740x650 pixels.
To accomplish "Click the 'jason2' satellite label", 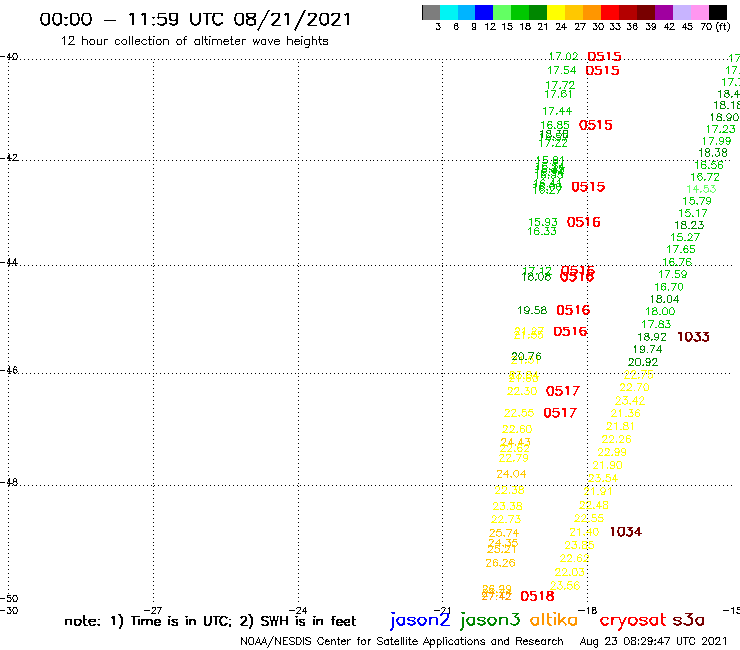I will pyautogui.click(x=420, y=620).
